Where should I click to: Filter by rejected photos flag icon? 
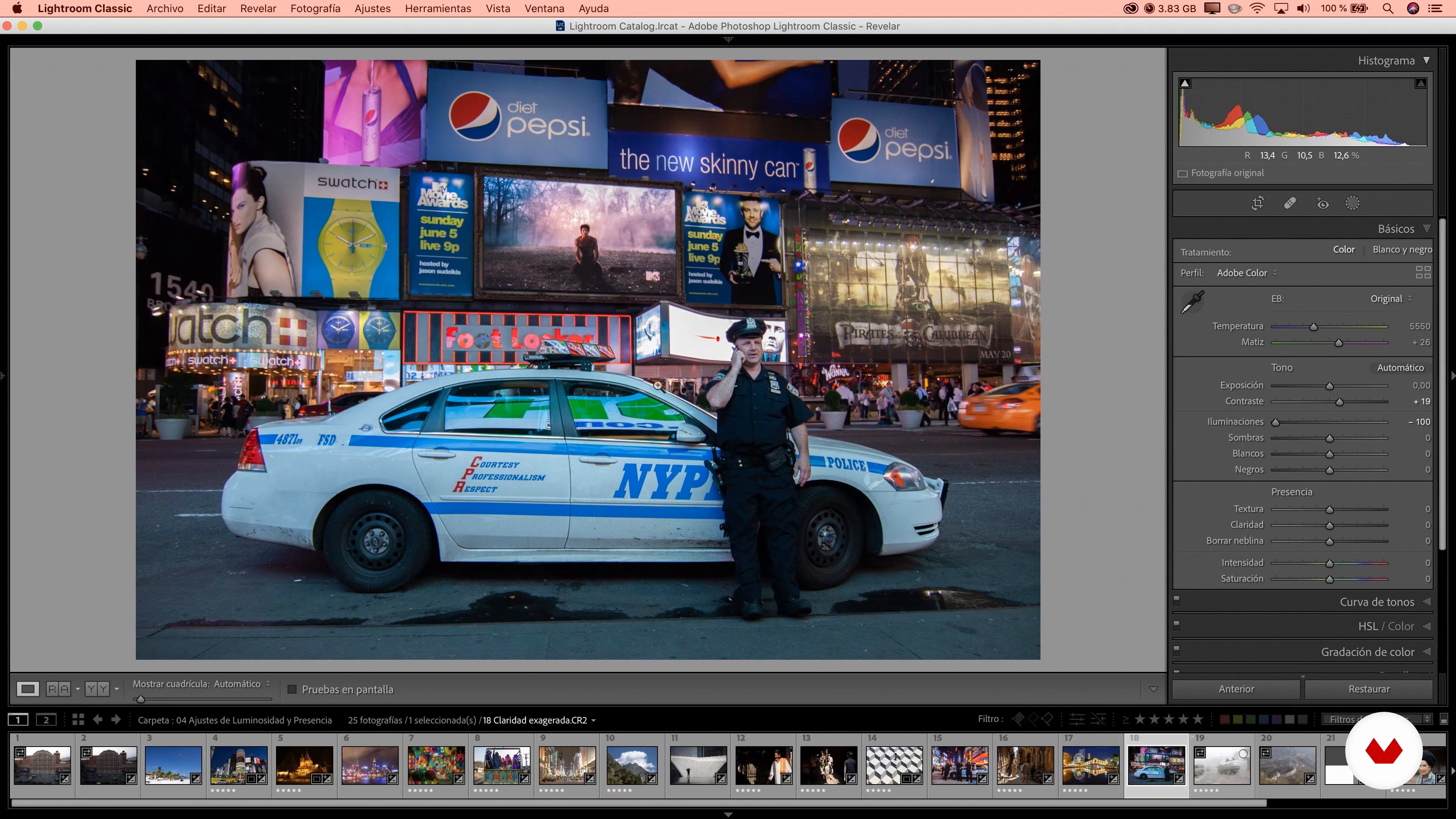pyautogui.click(x=1048, y=719)
